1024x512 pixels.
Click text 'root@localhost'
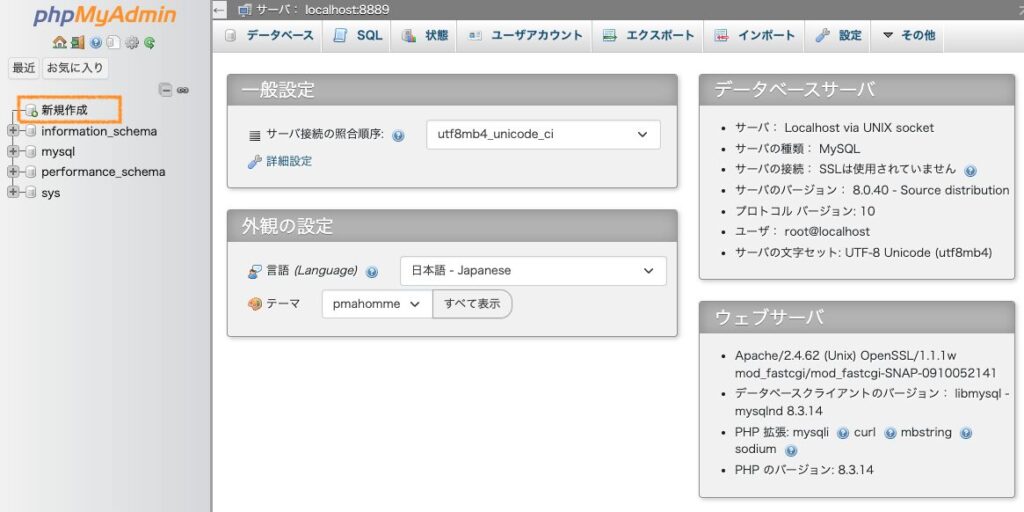point(827,232)
